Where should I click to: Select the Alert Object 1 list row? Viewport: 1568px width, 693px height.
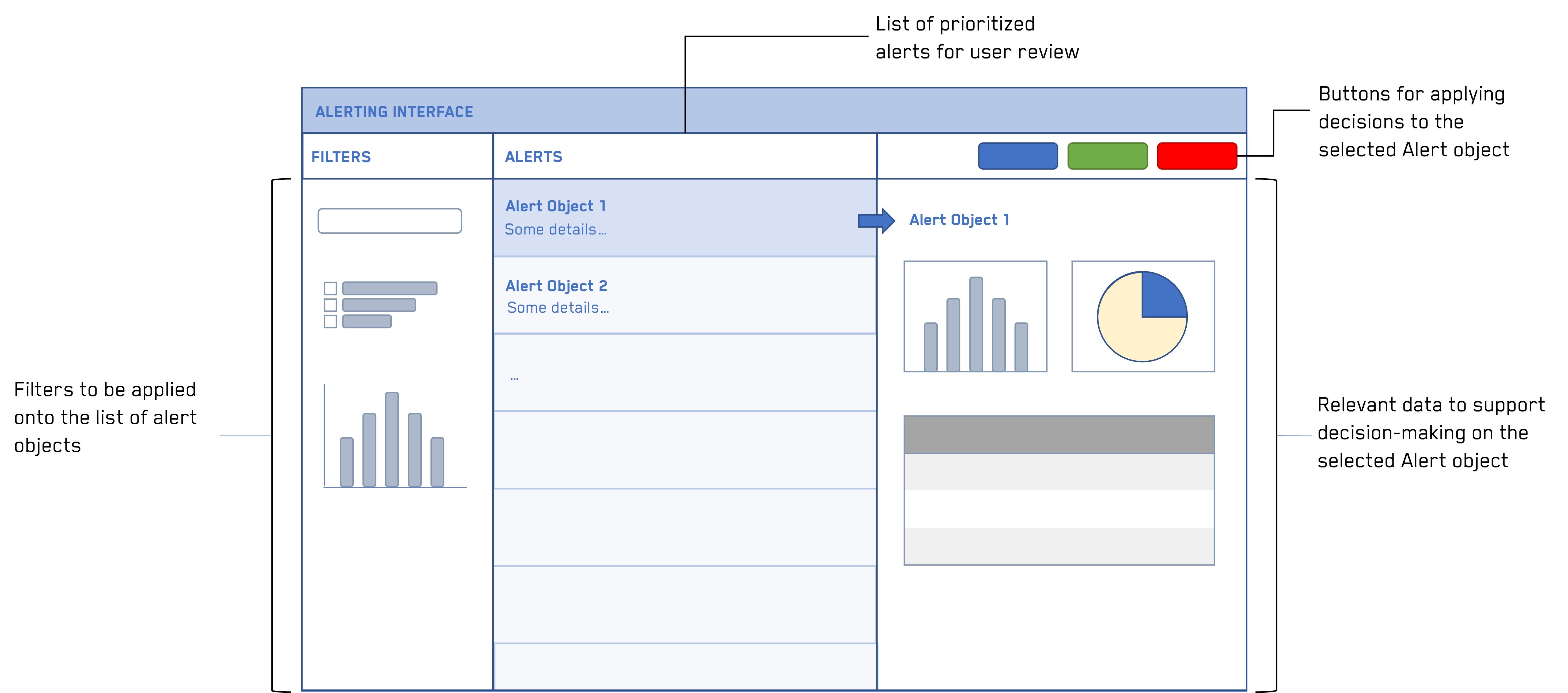tap(685, 218)
